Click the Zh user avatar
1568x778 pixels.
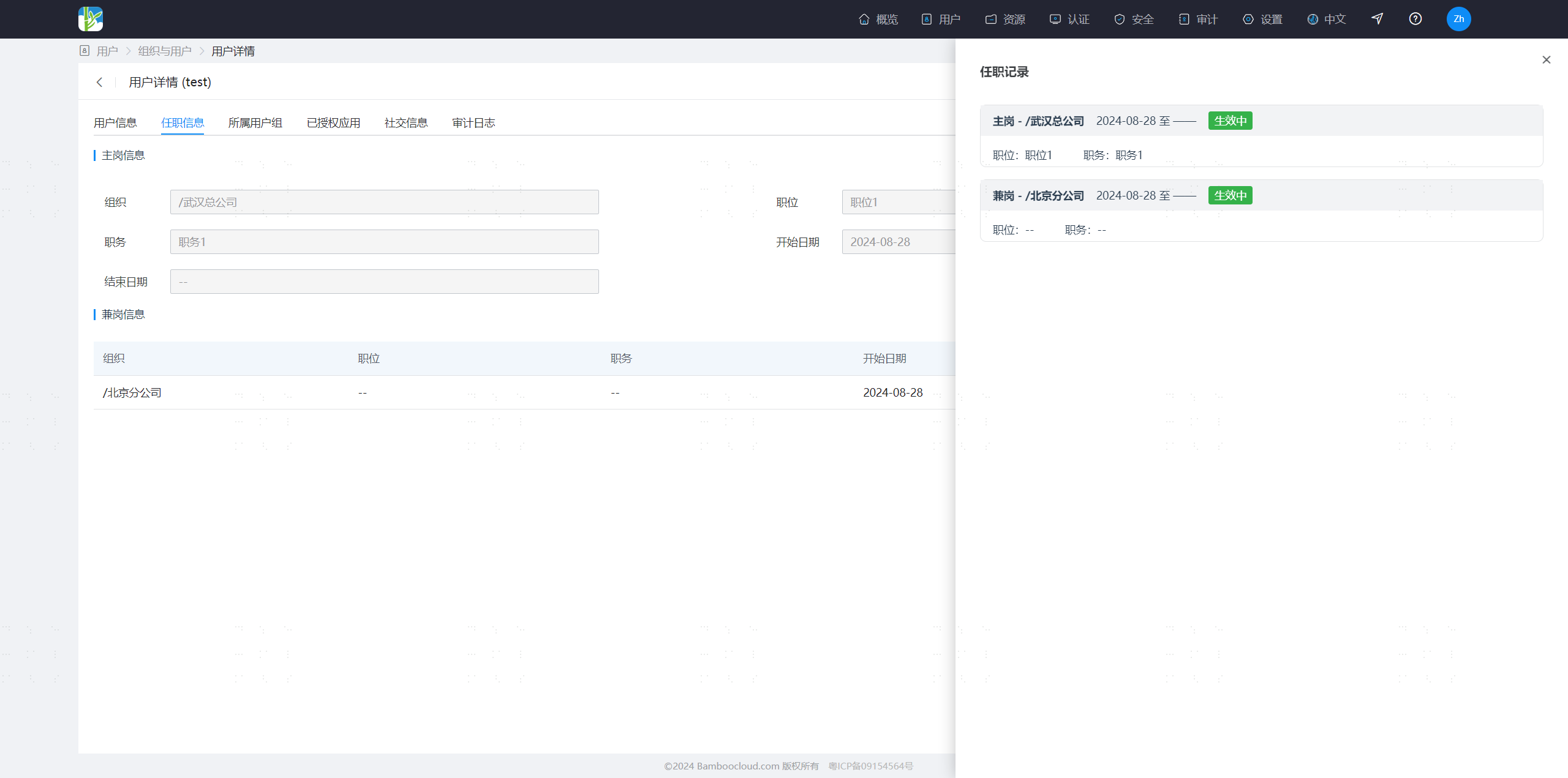pos(1458,19)
